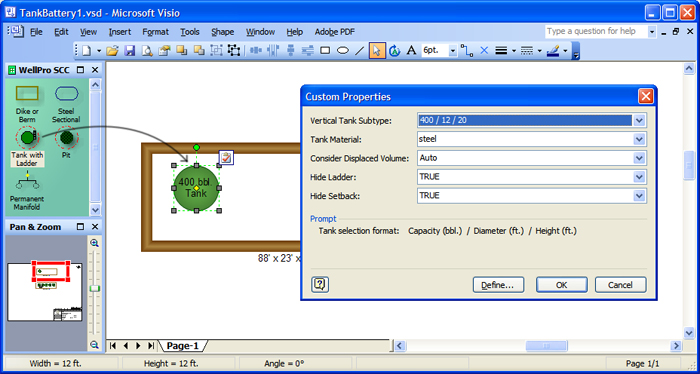The image size is (700, 374).
Task: Expand the Vertical Tank Subtype dropdown
Action: pos(640,120)
